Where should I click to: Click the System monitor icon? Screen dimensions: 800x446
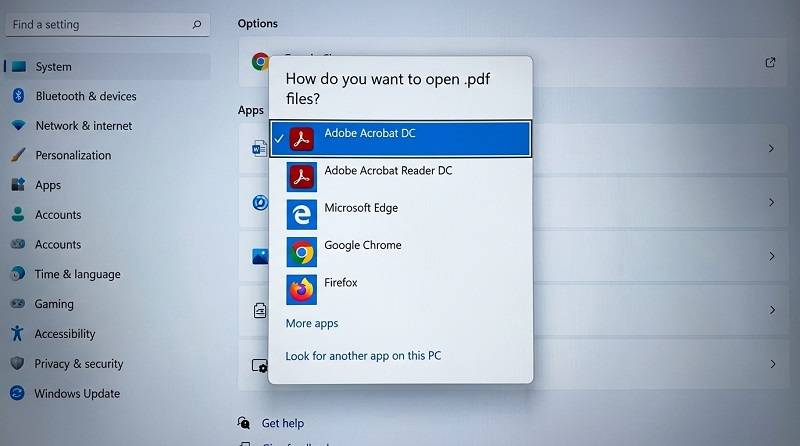18,66
